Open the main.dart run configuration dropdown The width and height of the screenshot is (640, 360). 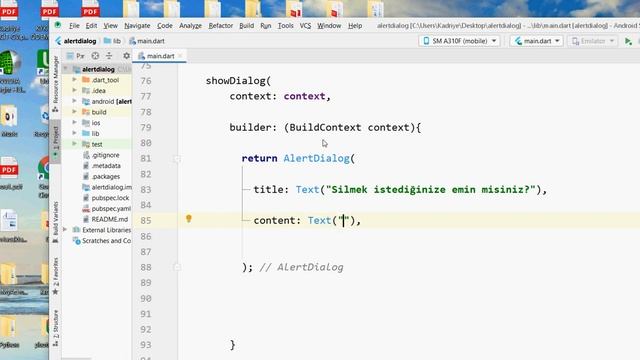point(537,41)
